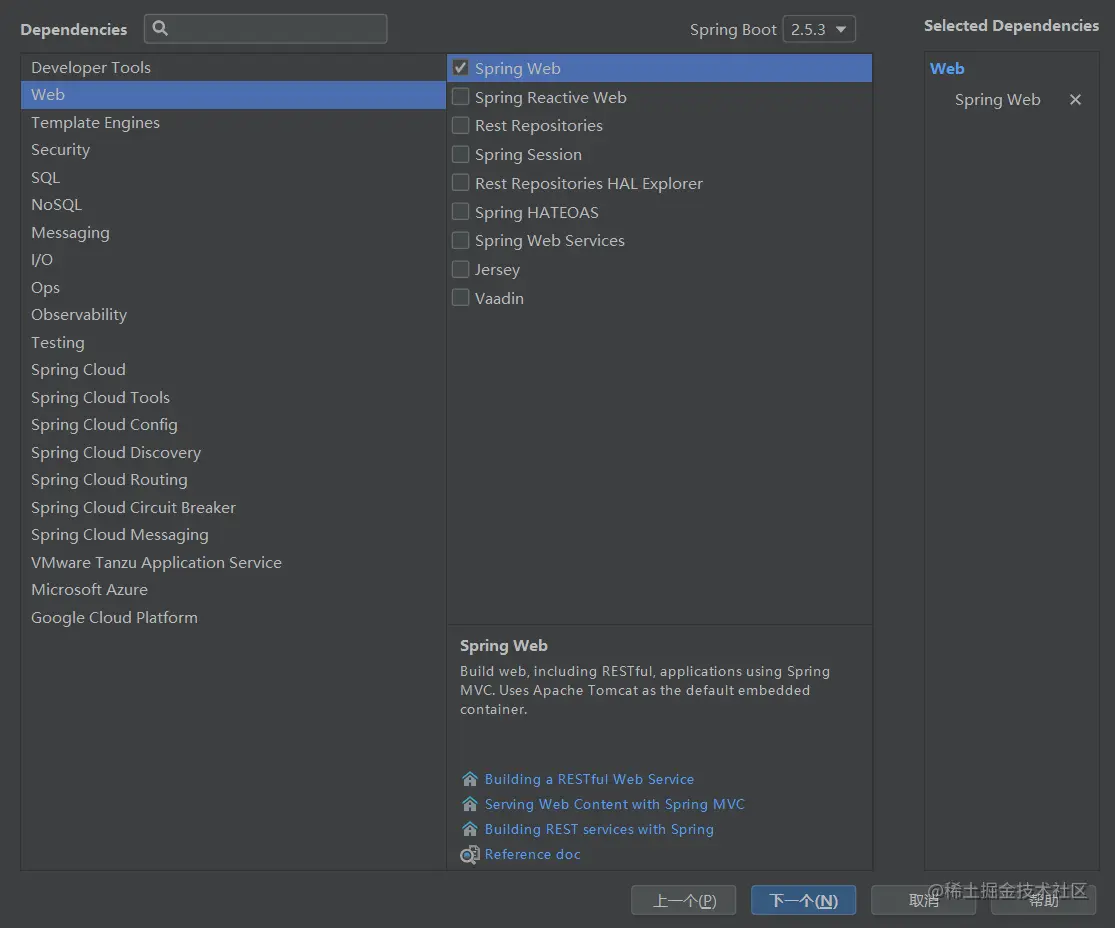This screenshot has width=1115, height=928.
Task: Click the search magnifier icon
Action: [x=160, y=28]
